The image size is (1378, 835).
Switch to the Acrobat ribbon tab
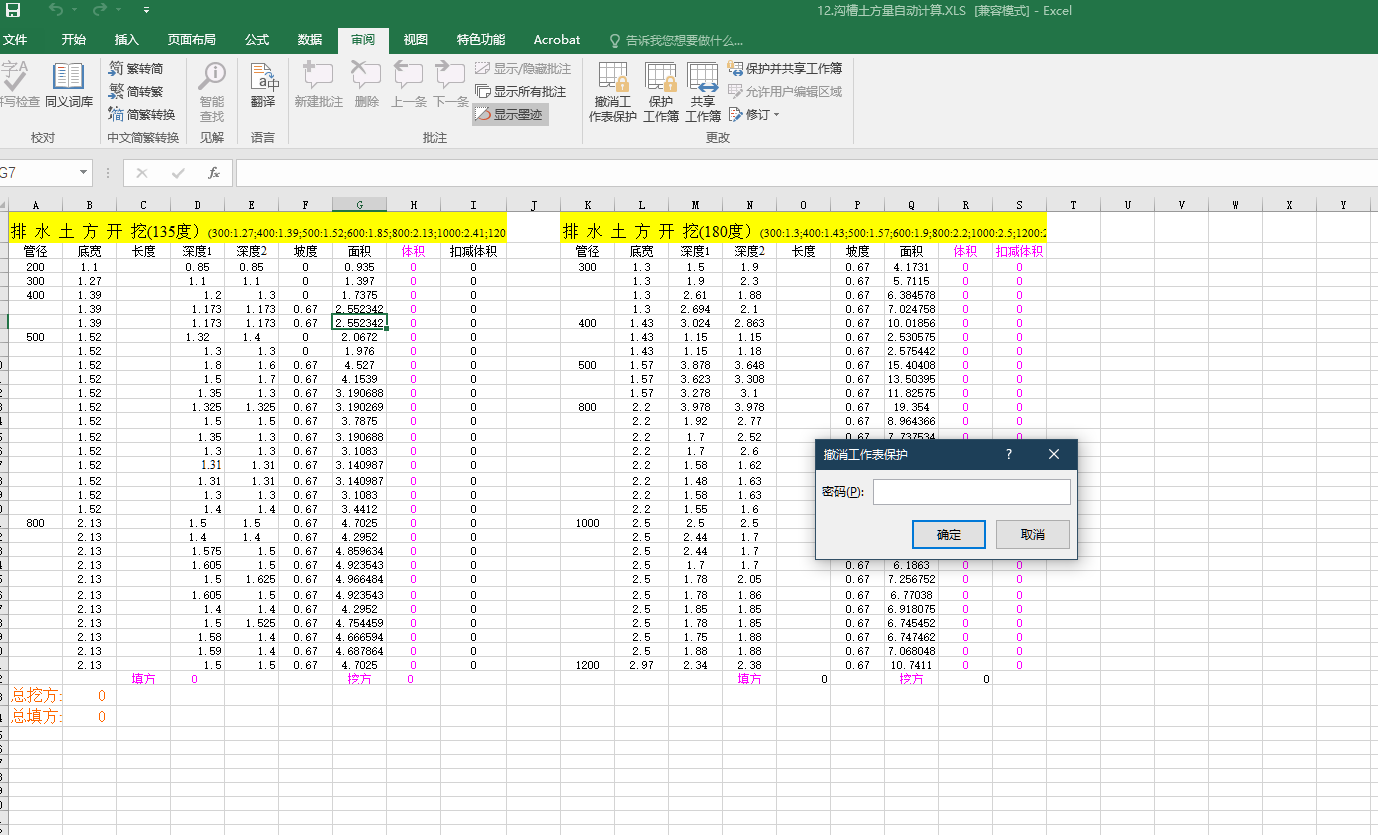[557, 40]
